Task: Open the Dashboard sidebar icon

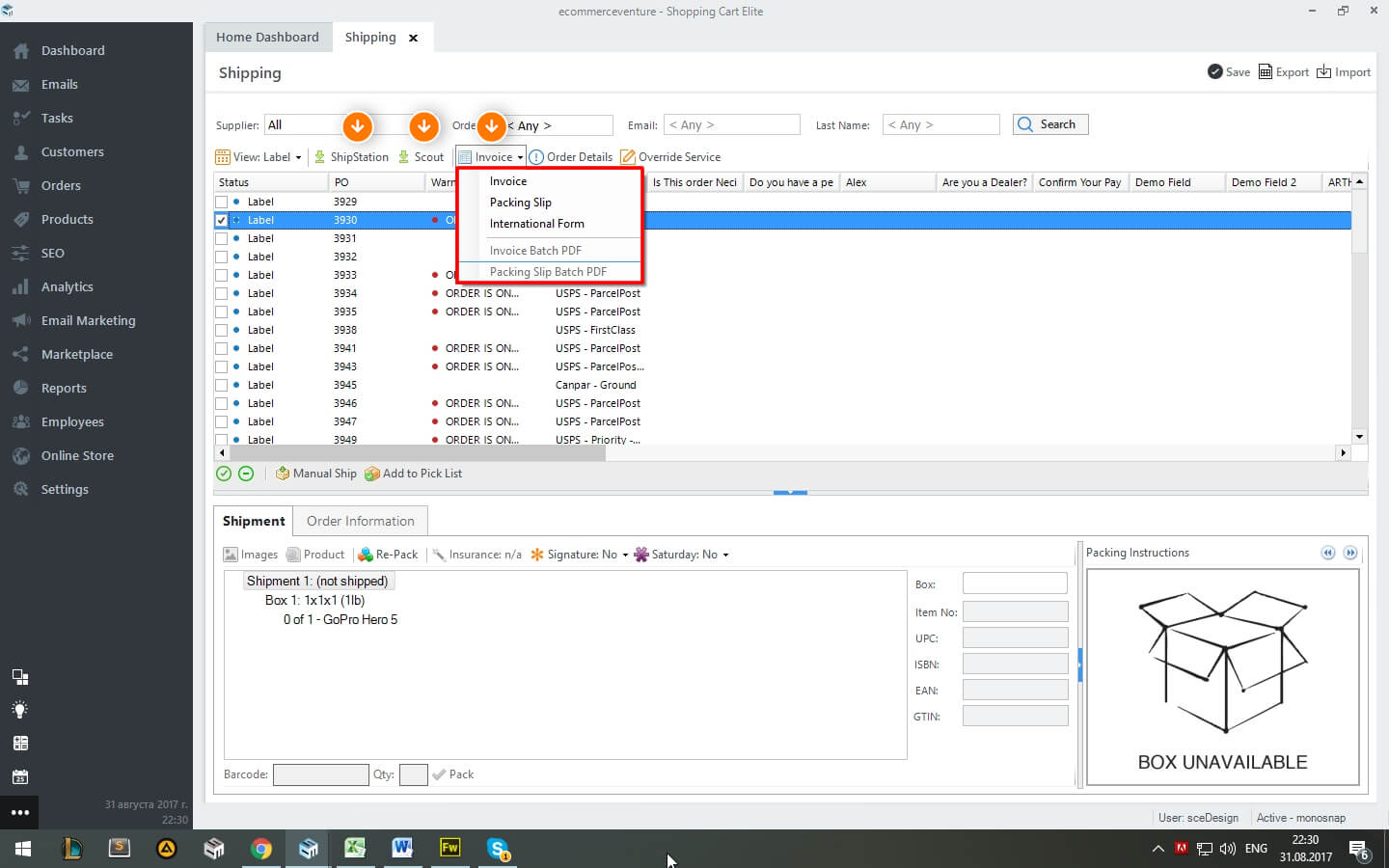Action: (x=21, y=51)
